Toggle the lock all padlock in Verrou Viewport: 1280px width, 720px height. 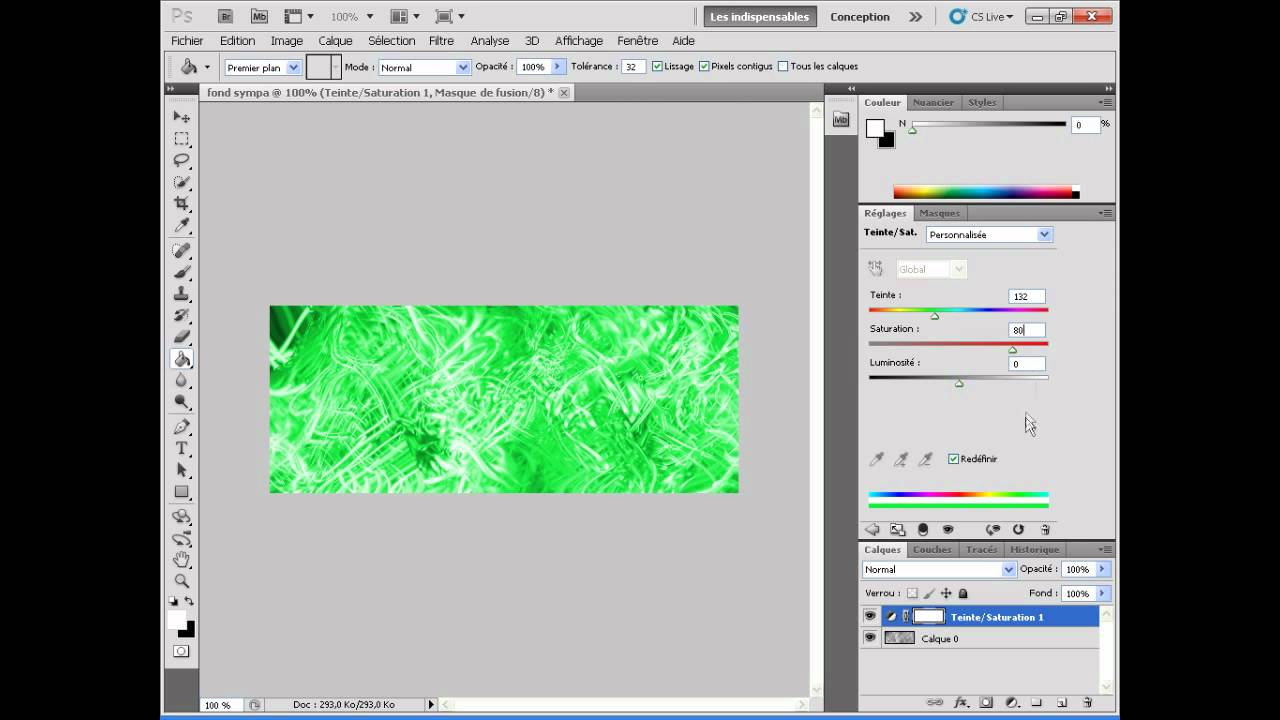pos(963,593)
